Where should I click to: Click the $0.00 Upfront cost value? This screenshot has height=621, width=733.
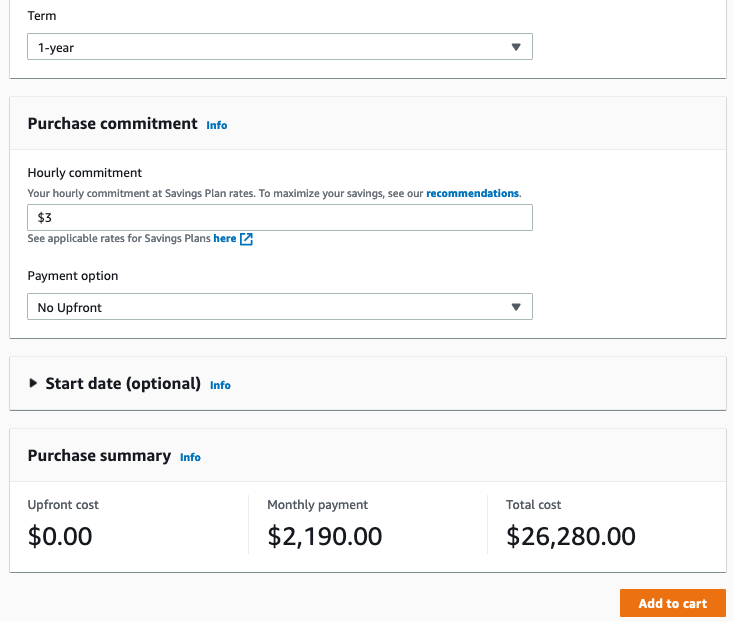60,536
